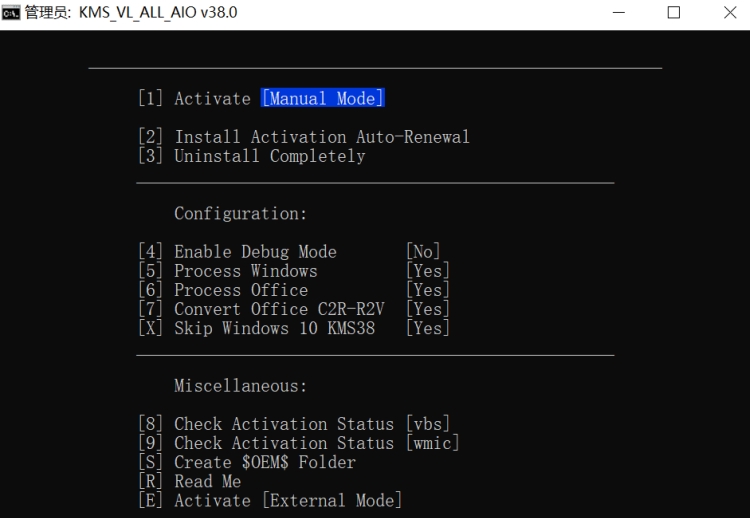Click the highlighted [Manual Mode] text
The height and width of the screenshot is (518, 750).
pos(323,99)
